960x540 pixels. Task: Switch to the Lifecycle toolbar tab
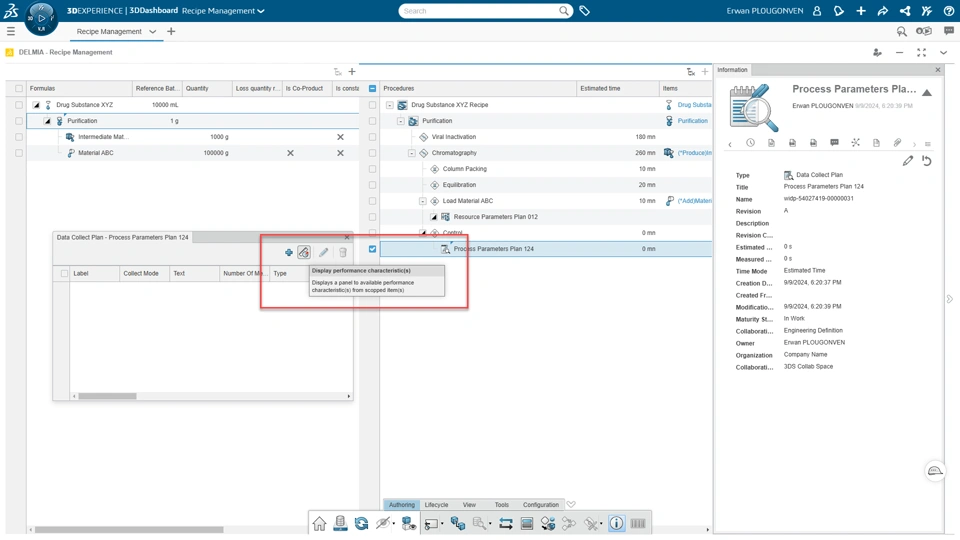pos(437,504)
